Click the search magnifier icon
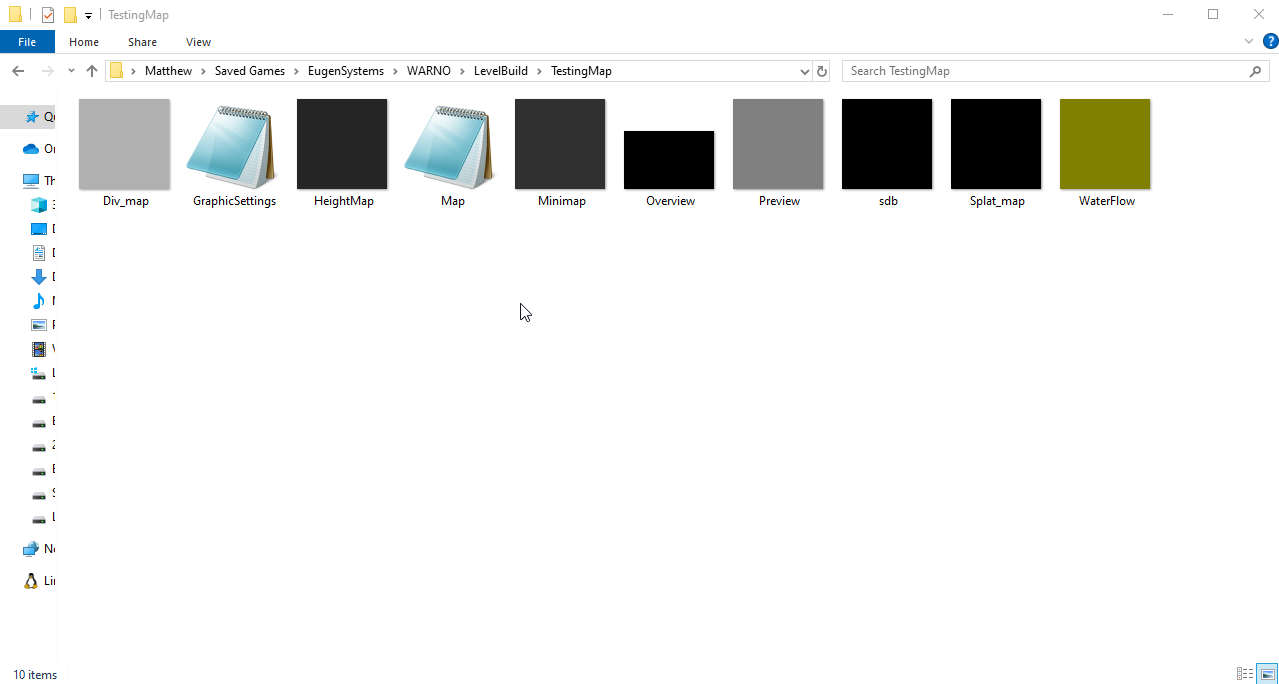The height and width of the screenshot is (684, 1279). click(x=1256, y=71)
